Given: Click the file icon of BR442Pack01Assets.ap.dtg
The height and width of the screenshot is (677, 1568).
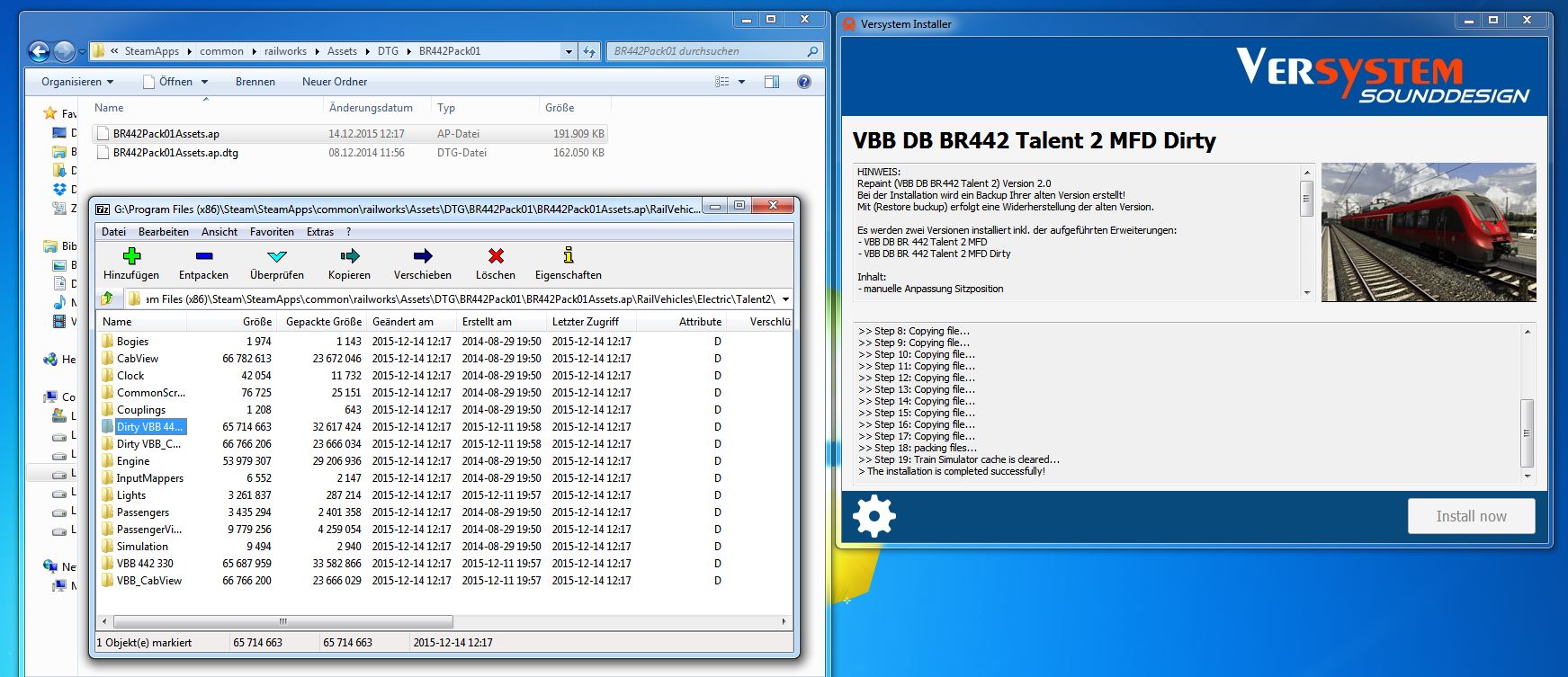Looking at the screenshot, I should click(103, 153).
